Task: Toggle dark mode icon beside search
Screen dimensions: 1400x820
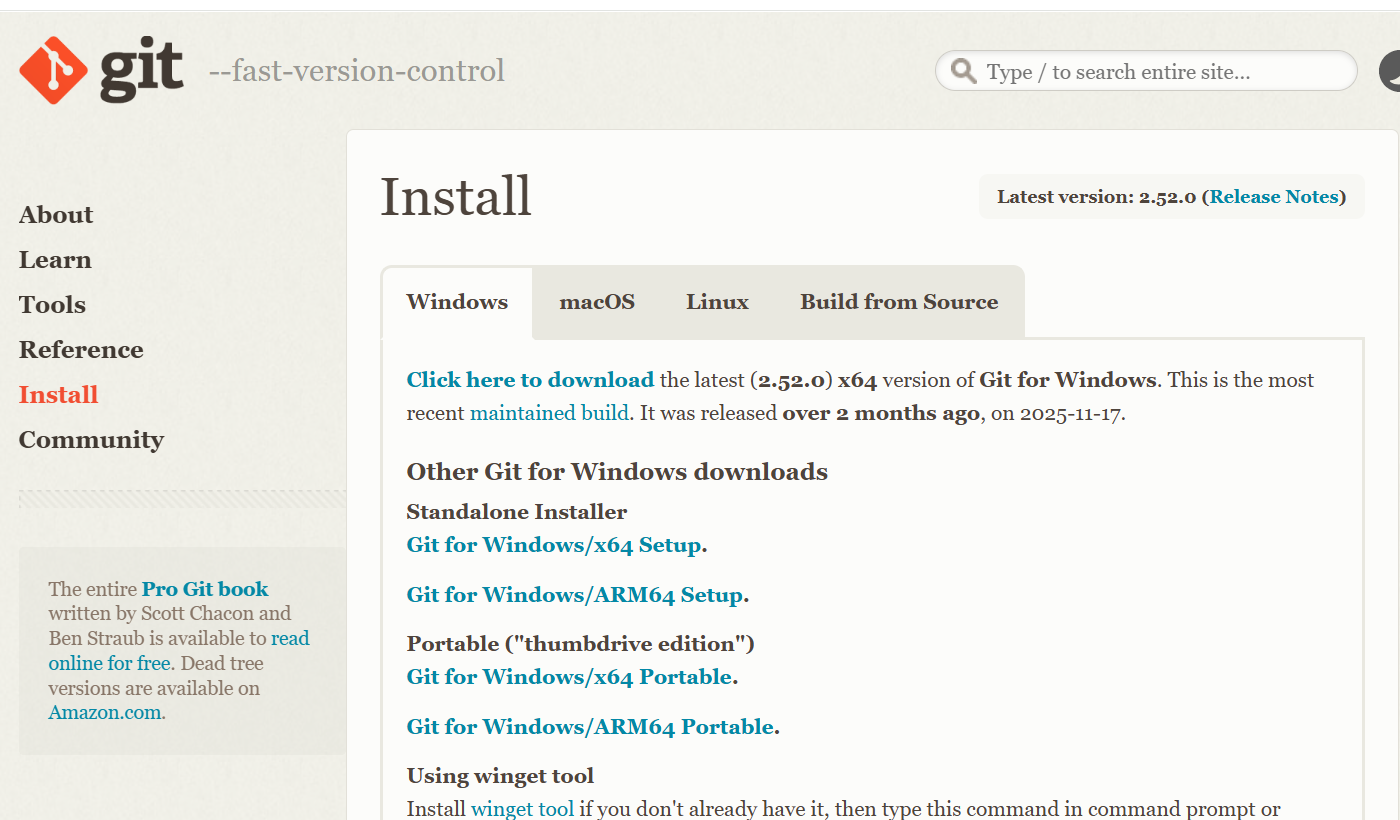Action: pos(1390,71)
